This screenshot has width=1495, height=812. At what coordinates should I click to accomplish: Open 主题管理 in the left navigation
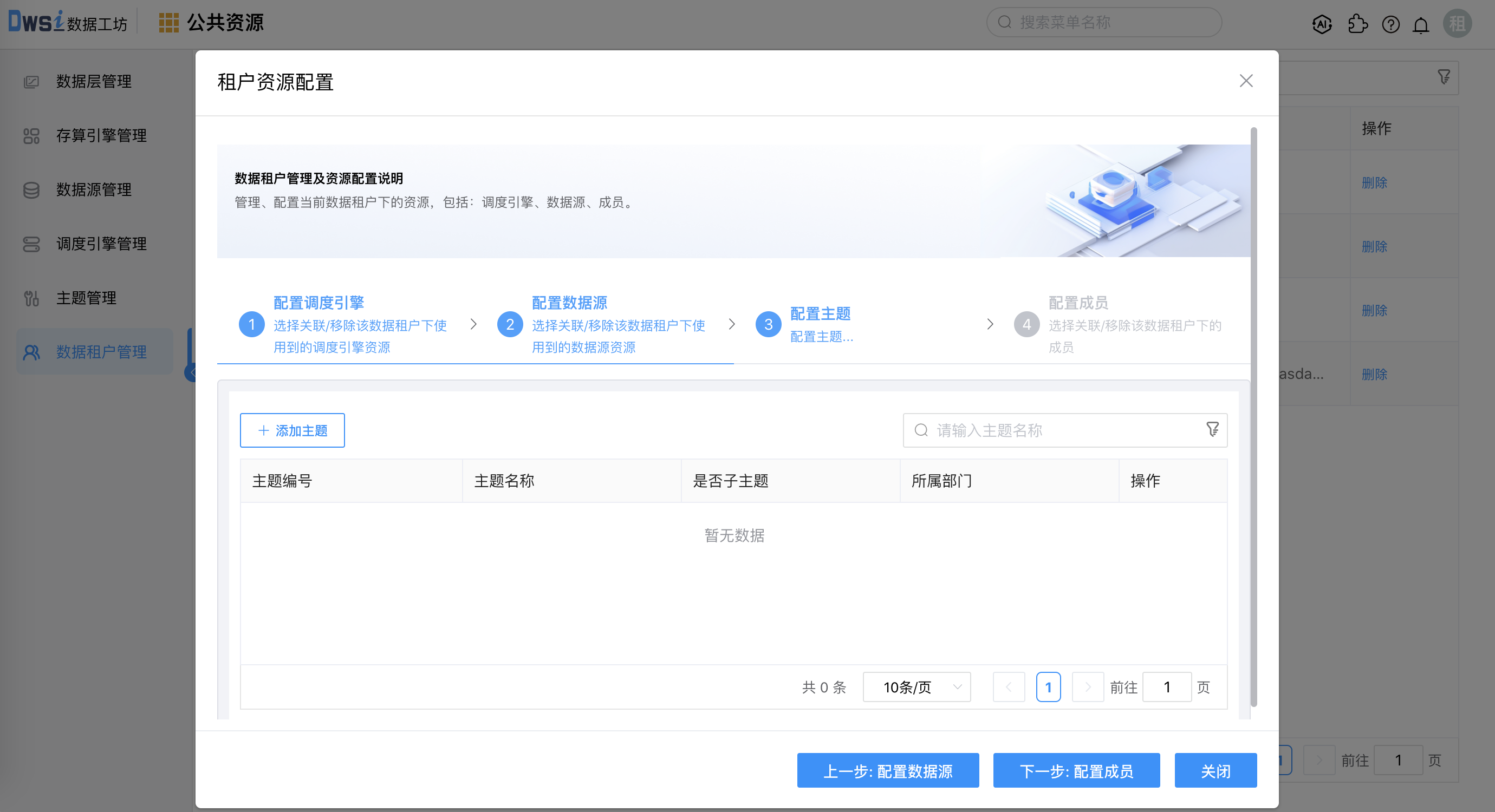tap(86, 298)
